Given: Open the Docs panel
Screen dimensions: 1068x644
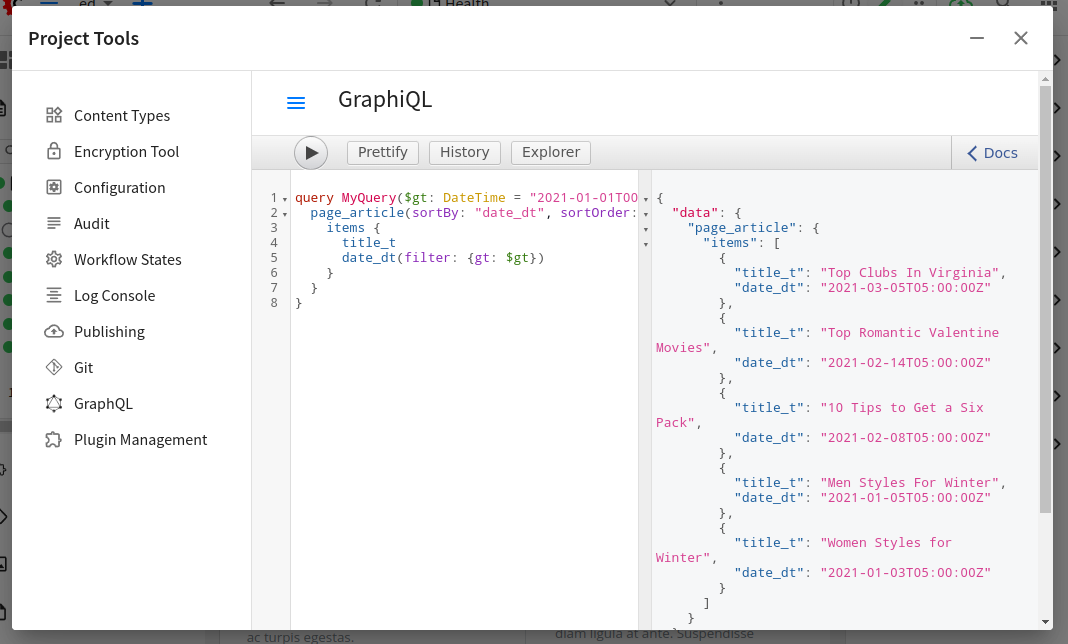Looking at the screenshot, I should pos(992,153).
